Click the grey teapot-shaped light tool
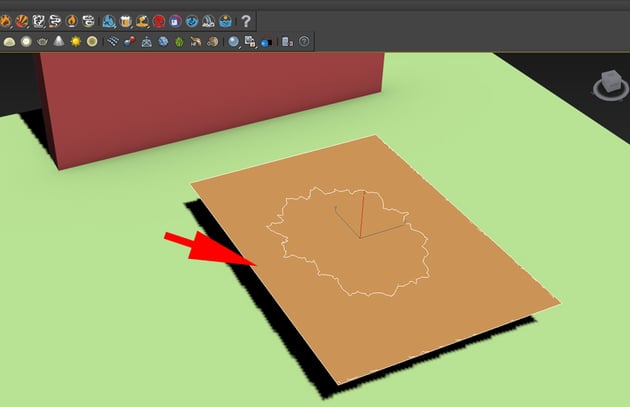 (42, 41)
